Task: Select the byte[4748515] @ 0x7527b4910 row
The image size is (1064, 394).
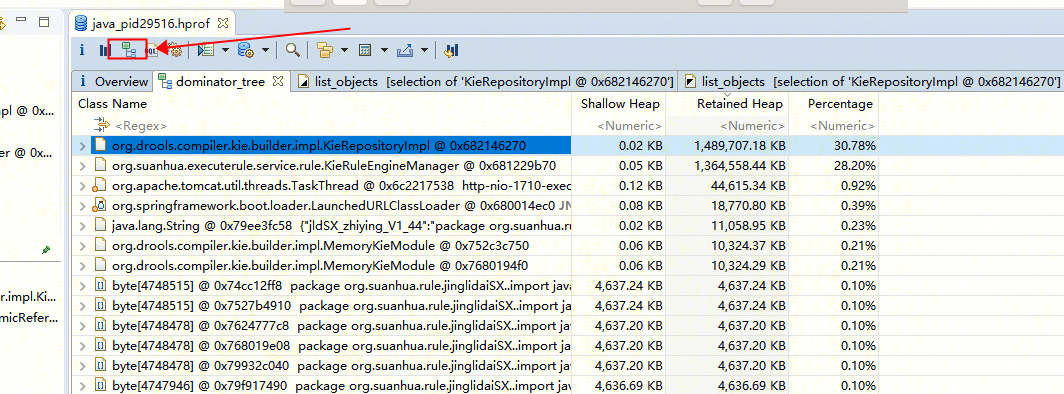Action: click(x=475, y=305)
